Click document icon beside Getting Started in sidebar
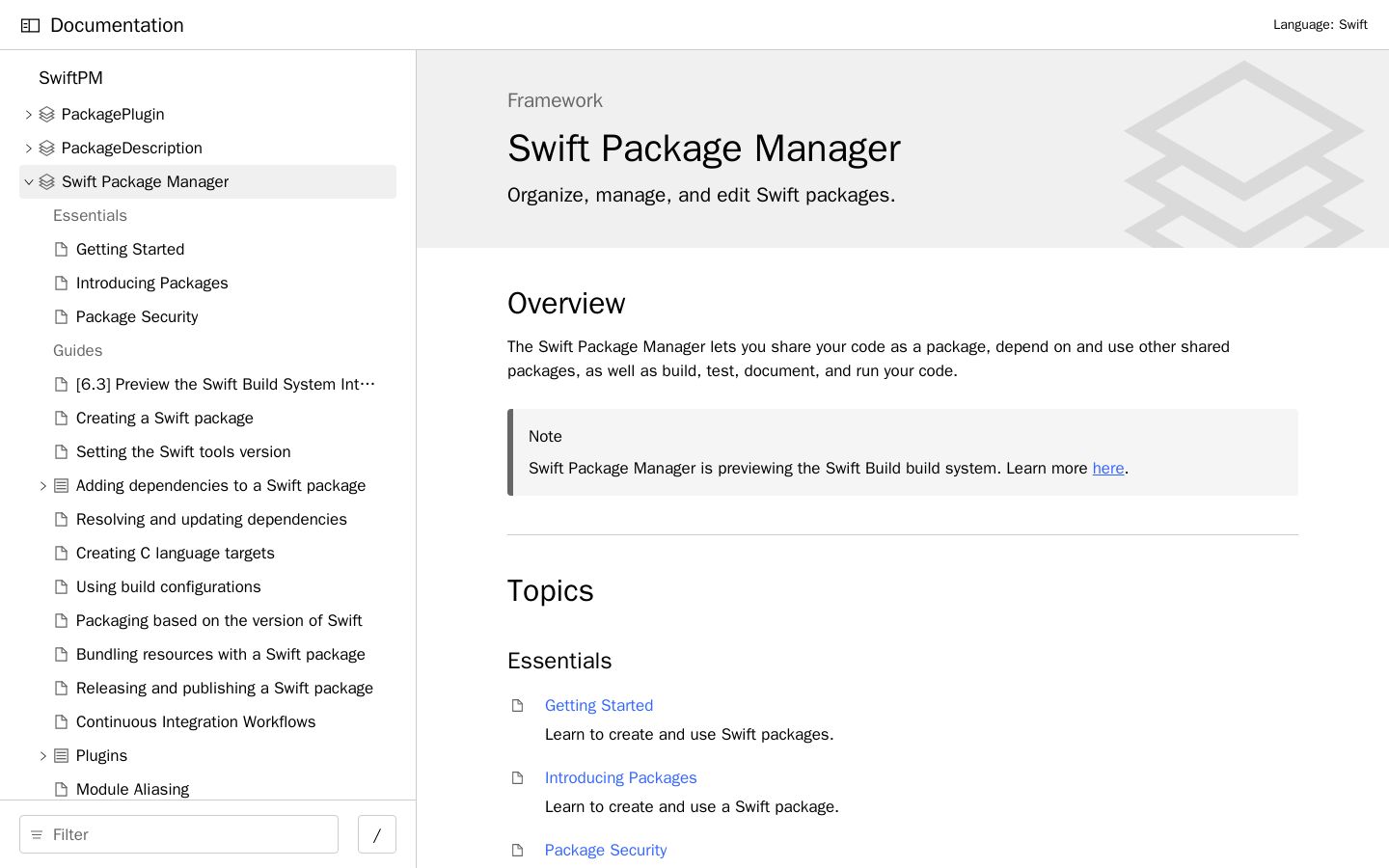Viewport: 1389px width, 868px height. (62, 250)
